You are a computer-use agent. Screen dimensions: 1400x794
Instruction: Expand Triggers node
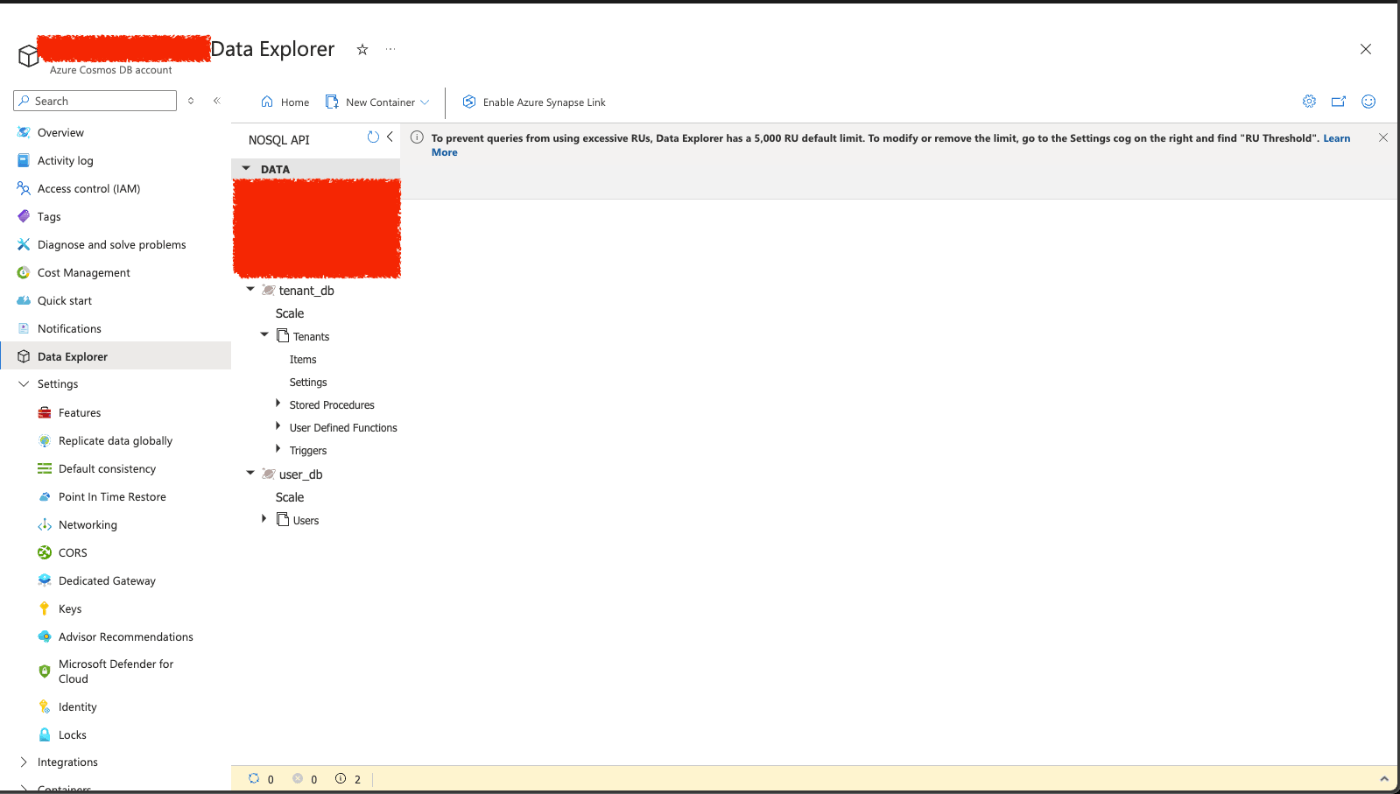click(x=278, y=450)
